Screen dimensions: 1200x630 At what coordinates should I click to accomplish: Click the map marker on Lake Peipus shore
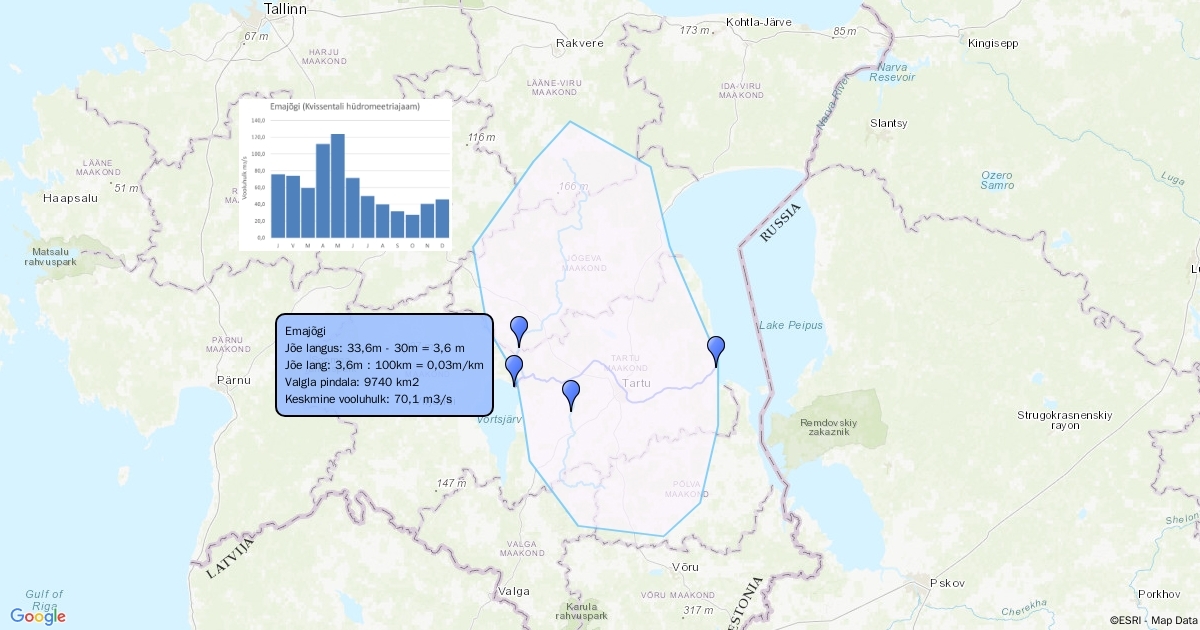click(x=716, y=350)
